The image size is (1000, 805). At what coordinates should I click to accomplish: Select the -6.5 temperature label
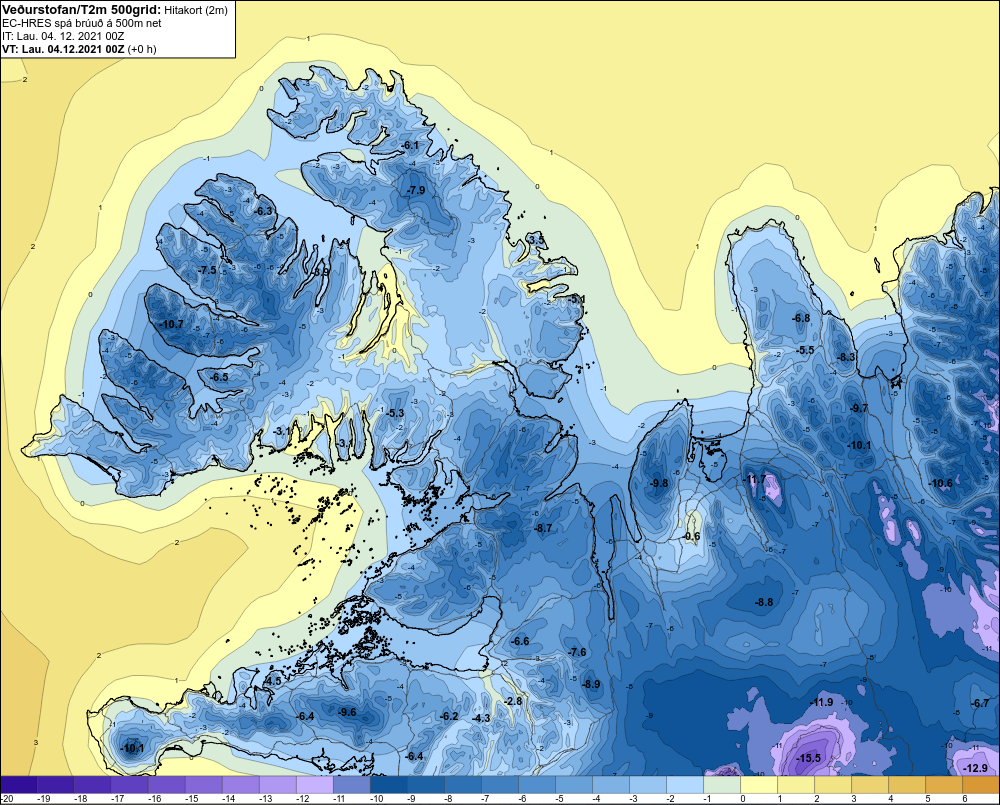(x=219, y=377)
